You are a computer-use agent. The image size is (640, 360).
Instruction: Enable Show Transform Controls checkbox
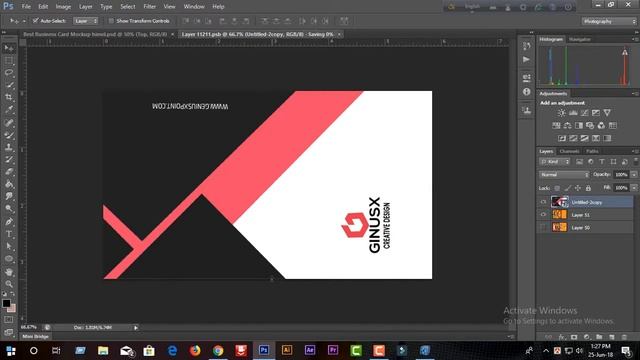111,21
